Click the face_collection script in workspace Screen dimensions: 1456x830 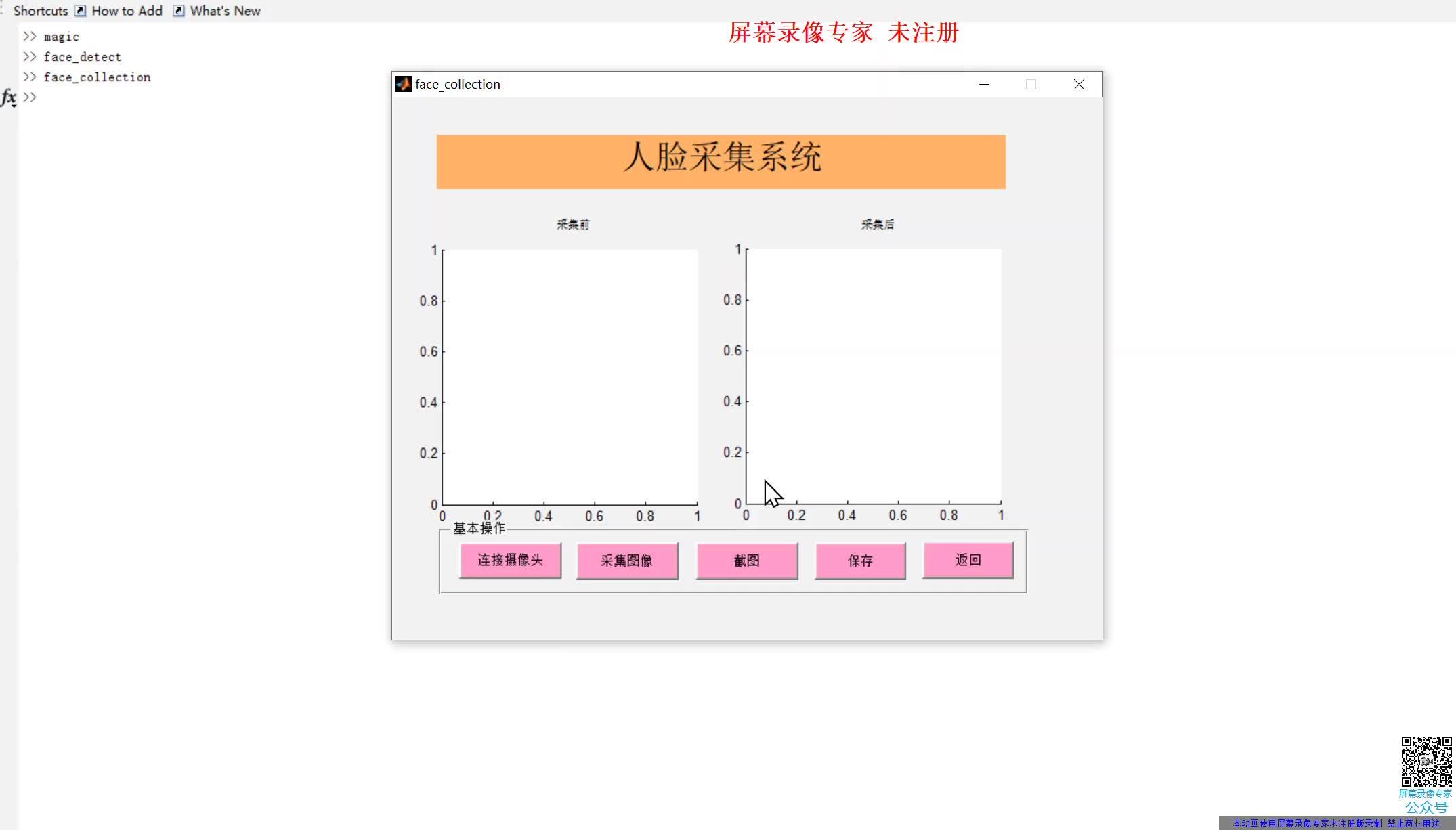click(x=97, y=77)
